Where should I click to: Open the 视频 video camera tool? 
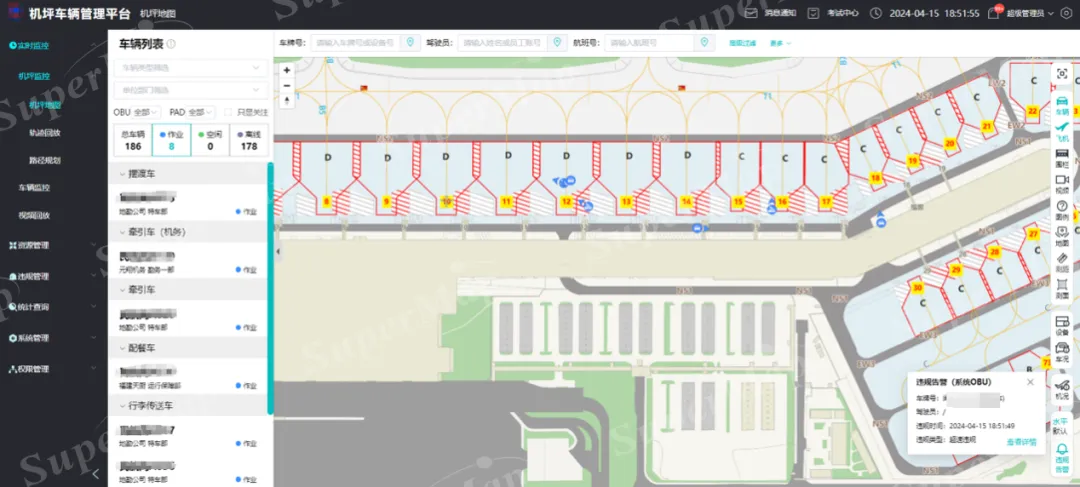1062,183
